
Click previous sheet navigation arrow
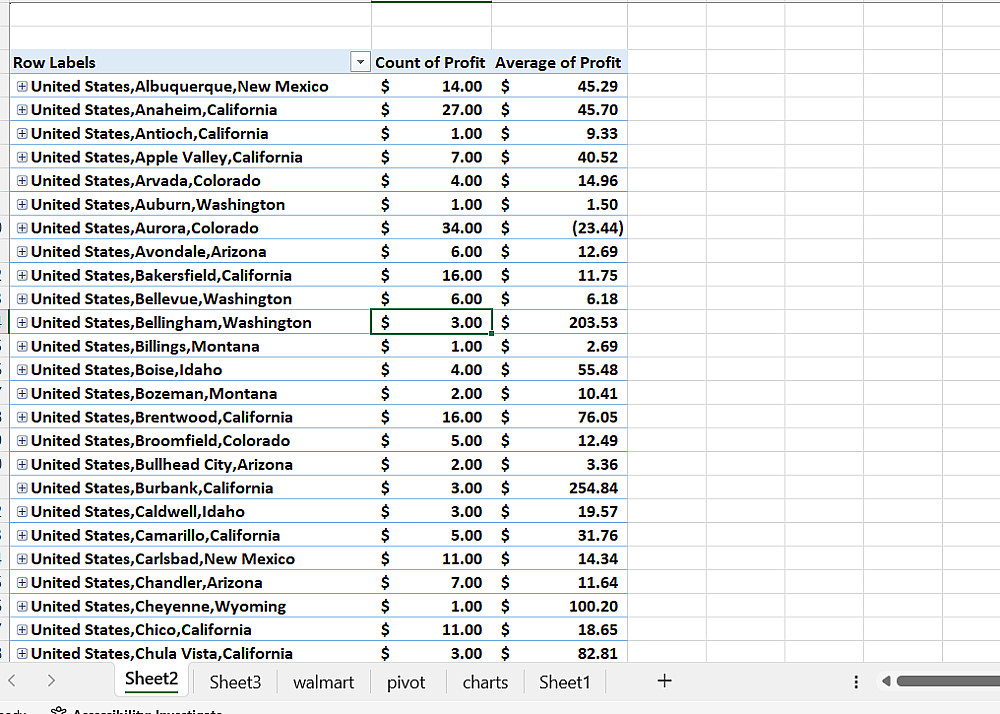(x=12, y=681)
